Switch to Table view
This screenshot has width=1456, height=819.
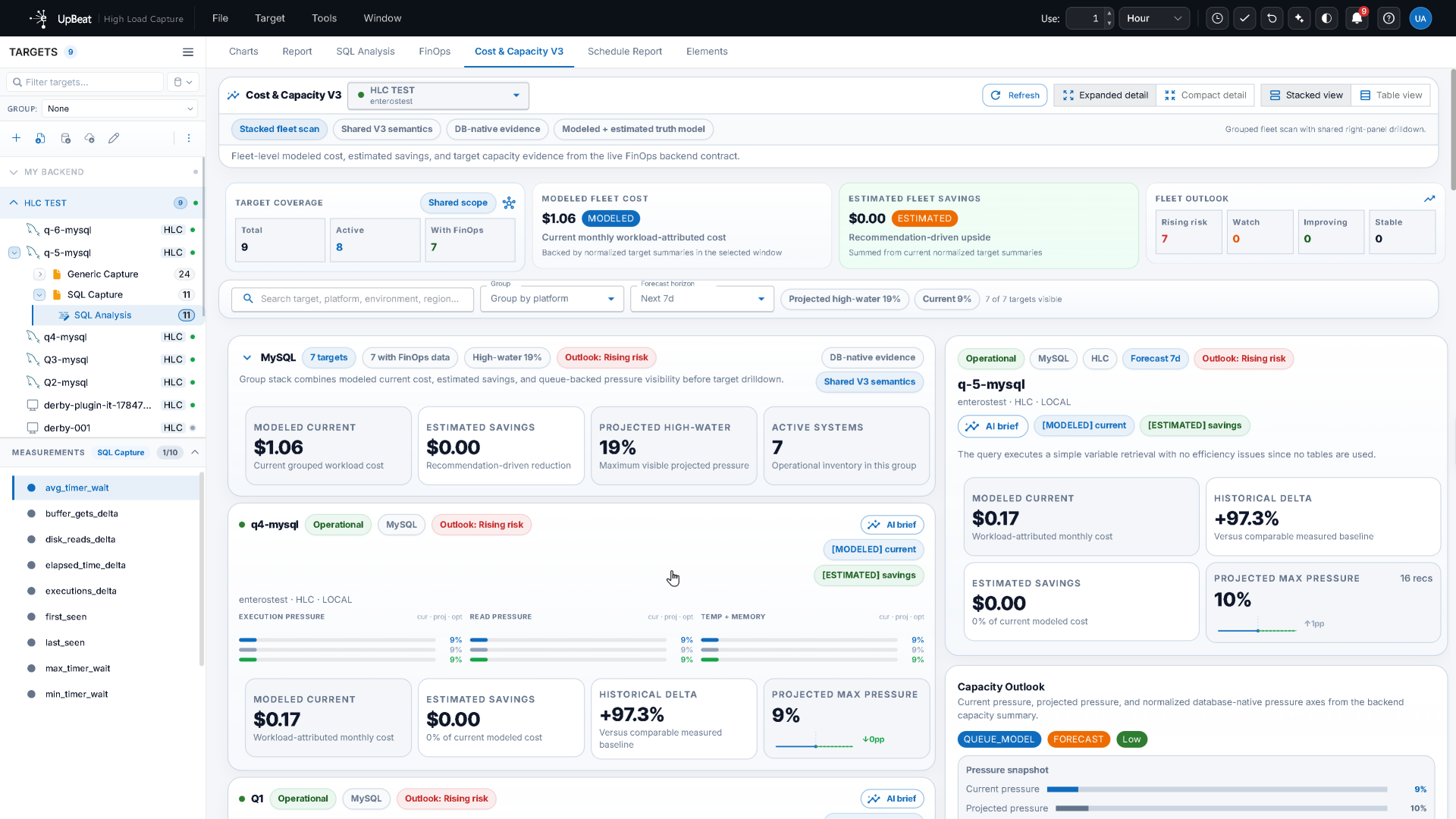tap(1391, 96)
